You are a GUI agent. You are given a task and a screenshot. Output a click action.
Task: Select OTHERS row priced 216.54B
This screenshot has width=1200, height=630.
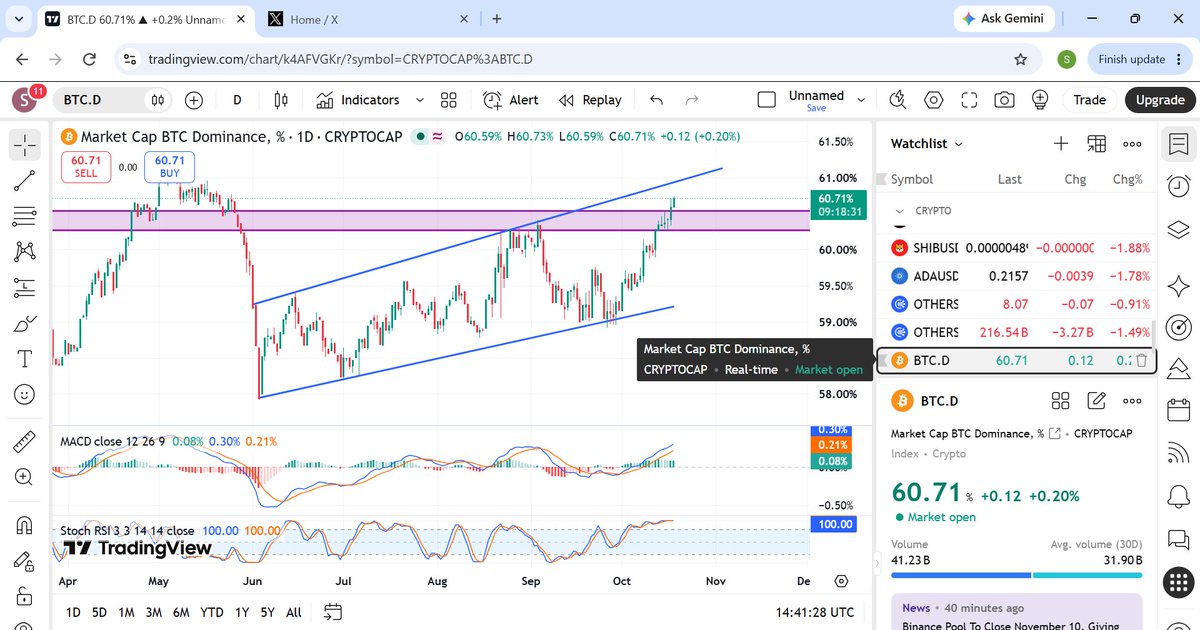(1017, 332)
